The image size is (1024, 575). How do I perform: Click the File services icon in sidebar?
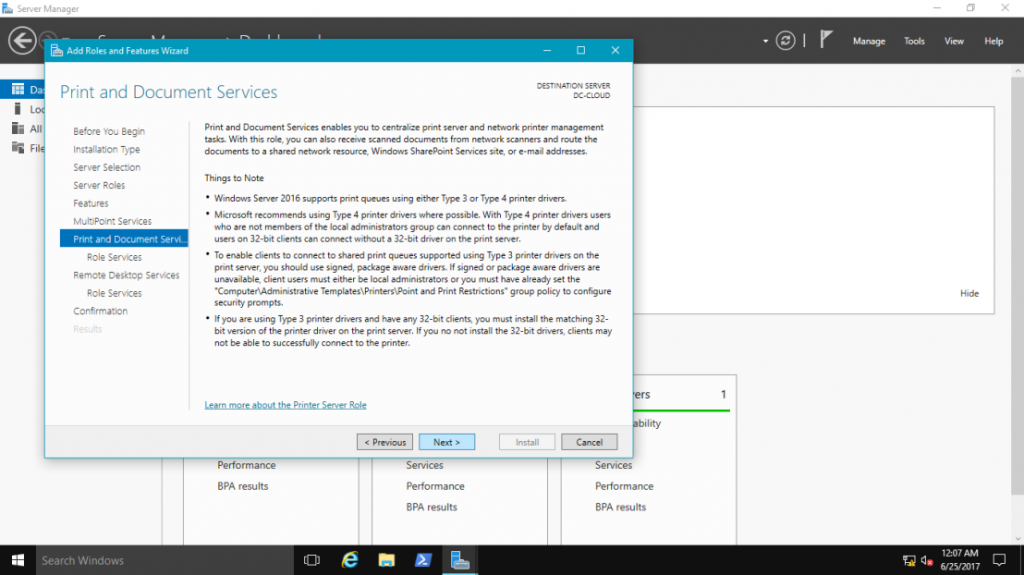pyautogui.click(x=18, y=148)
